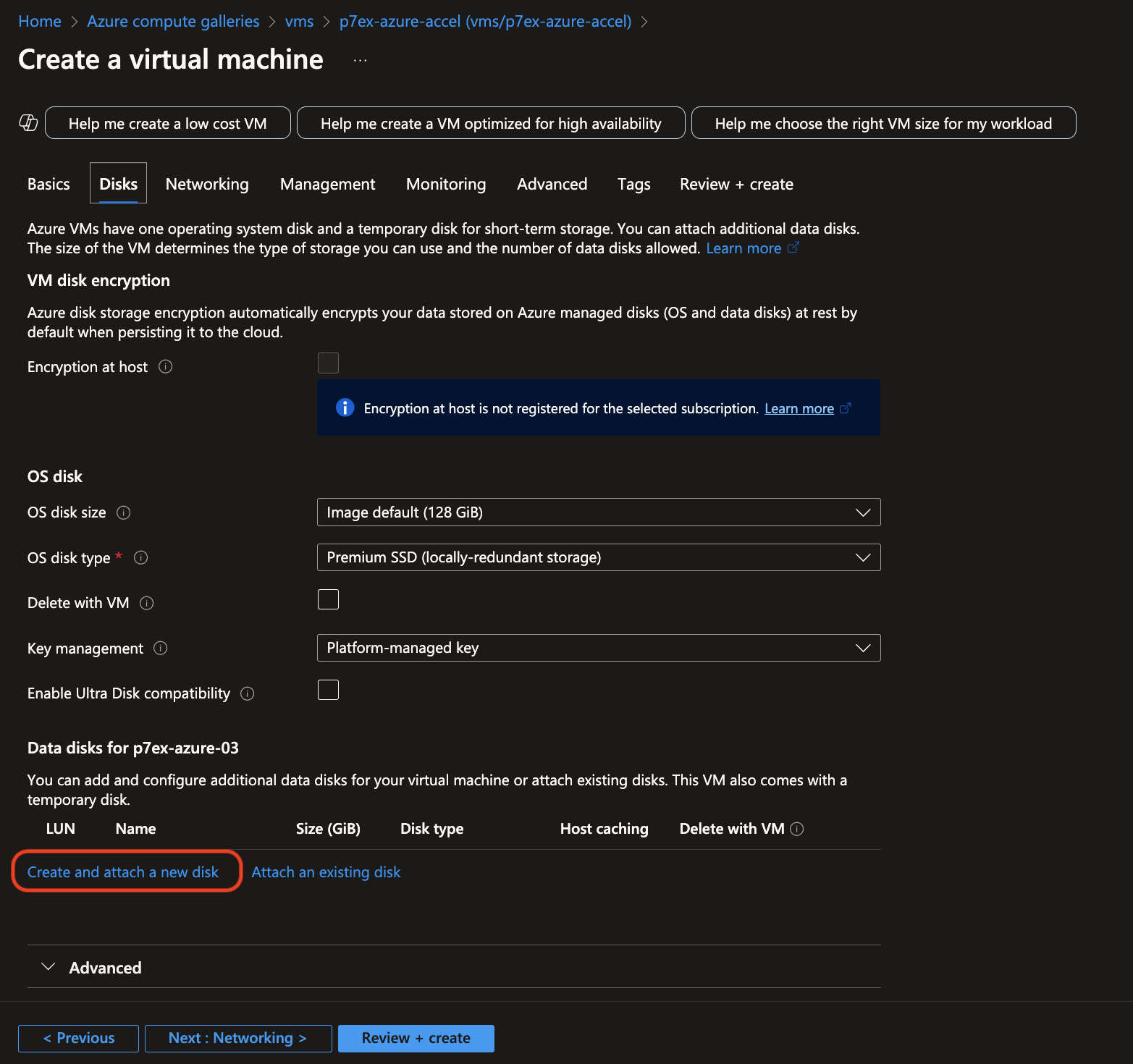This screenshot has height=1064, width=1133.
Task: Switch to the Networking tab
Action: pyautogui.click(x=207, y=185)
